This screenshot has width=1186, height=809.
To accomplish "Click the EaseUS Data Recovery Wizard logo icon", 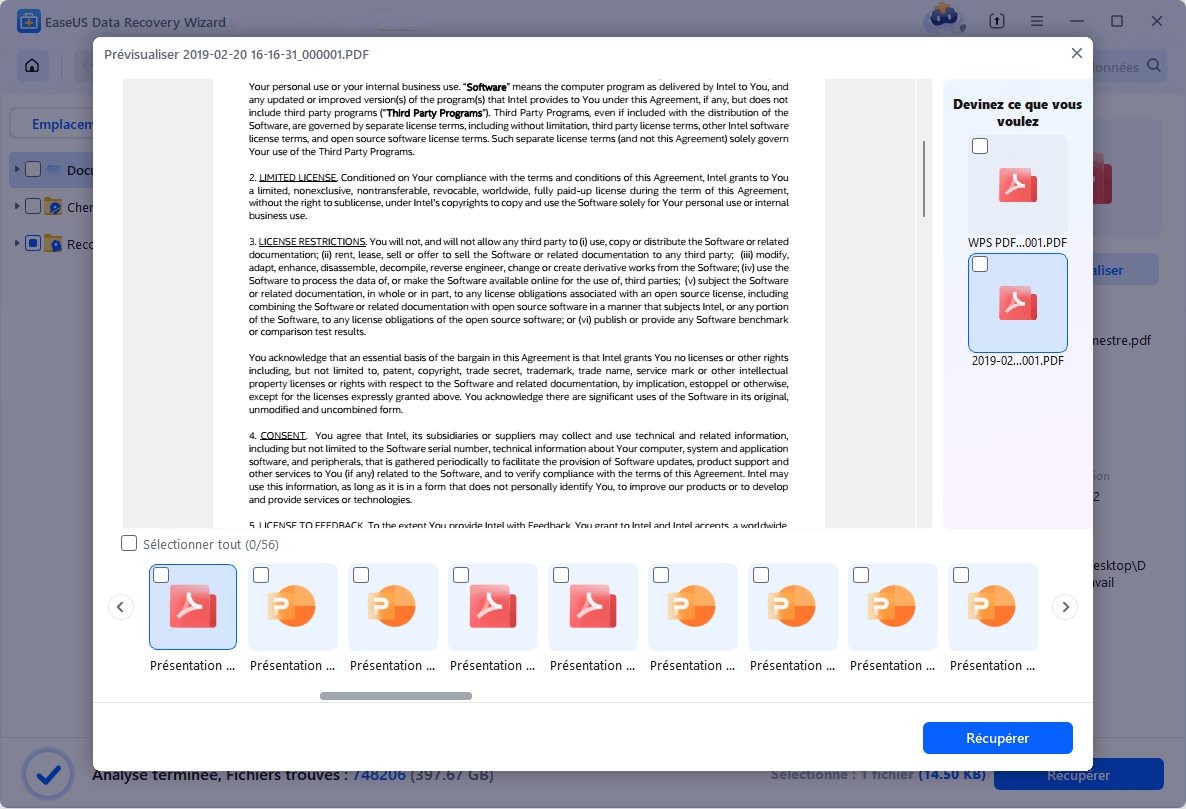I will click(x=28, y=20).
